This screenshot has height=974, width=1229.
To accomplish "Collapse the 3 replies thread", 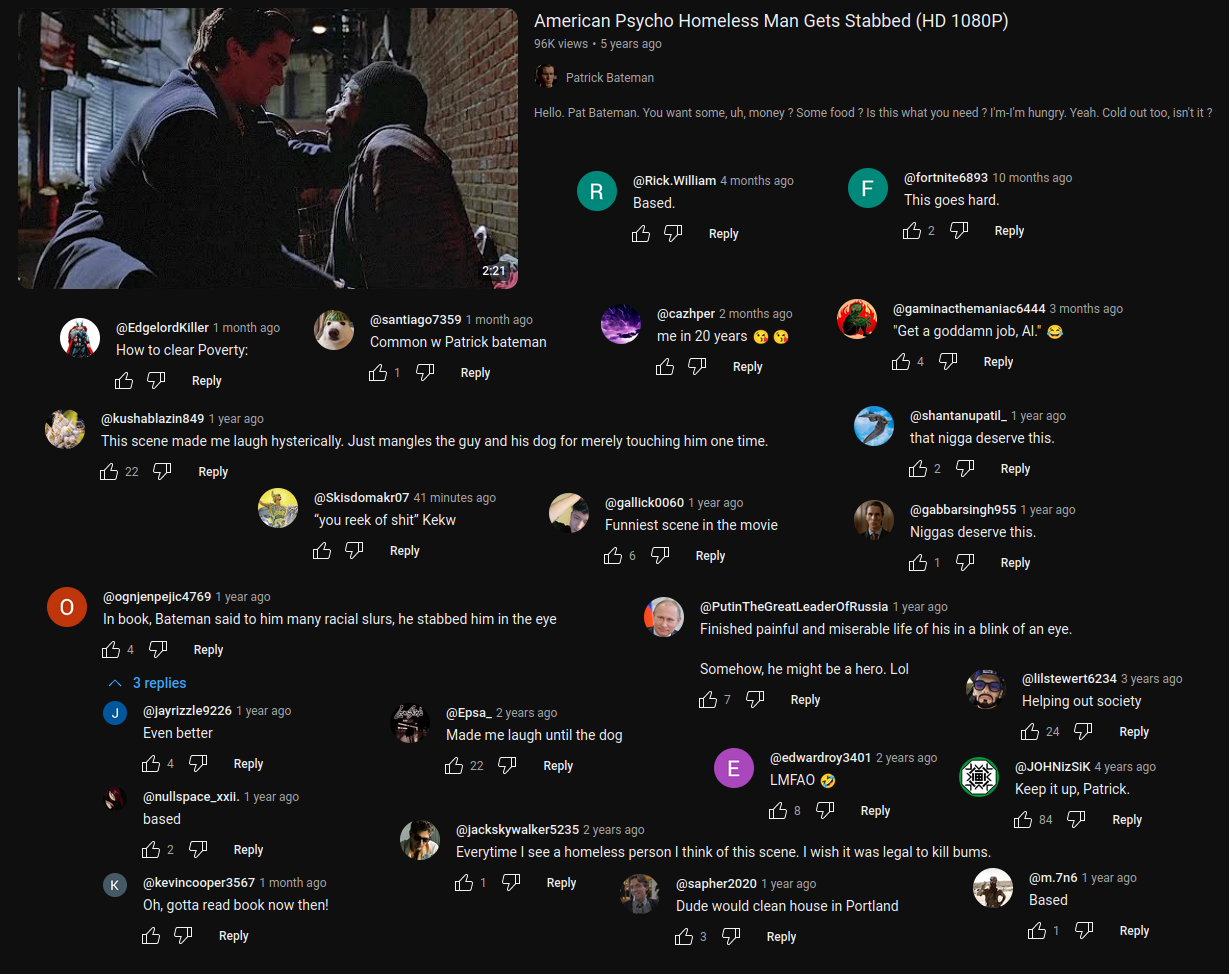I will (148, 683).
